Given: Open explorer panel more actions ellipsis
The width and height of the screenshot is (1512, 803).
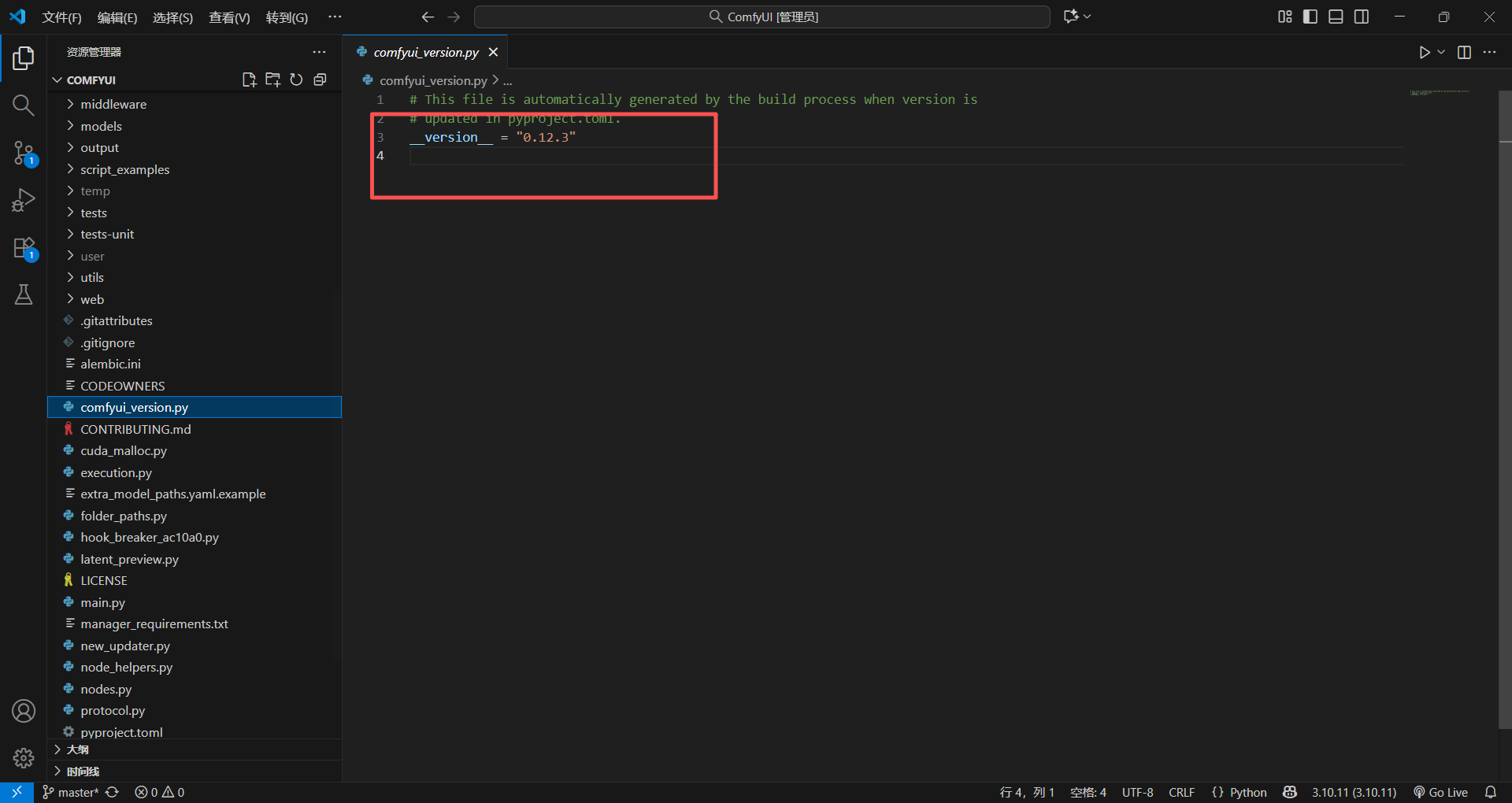Looking at the screenshot, I should click(319, 52).
